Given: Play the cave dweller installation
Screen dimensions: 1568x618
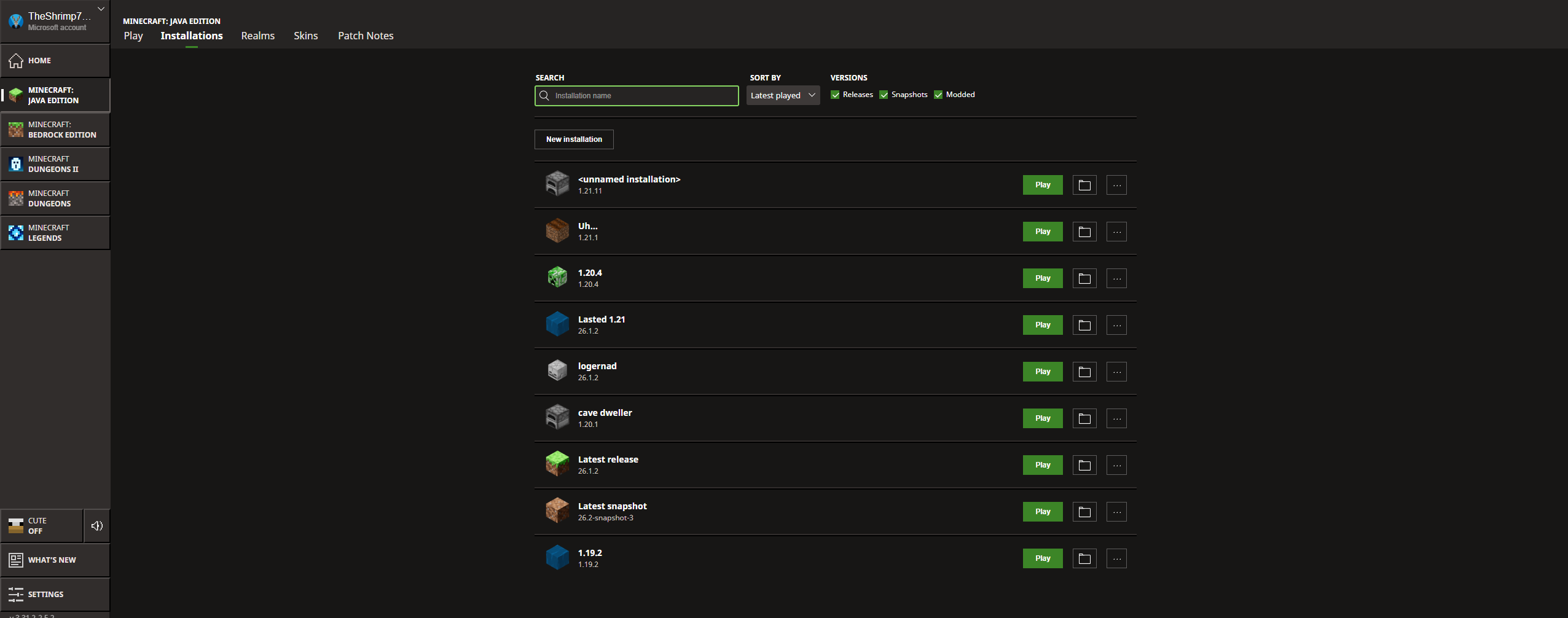Looking at the screenshot, I should (1043, 418).
